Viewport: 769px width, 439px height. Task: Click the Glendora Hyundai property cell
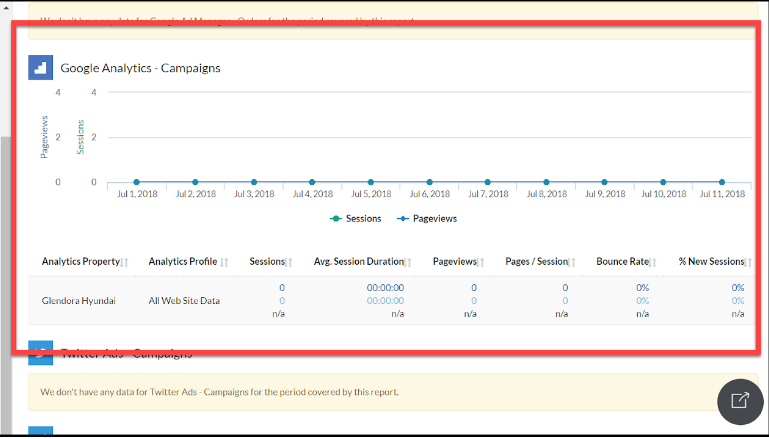coord(78,301)
